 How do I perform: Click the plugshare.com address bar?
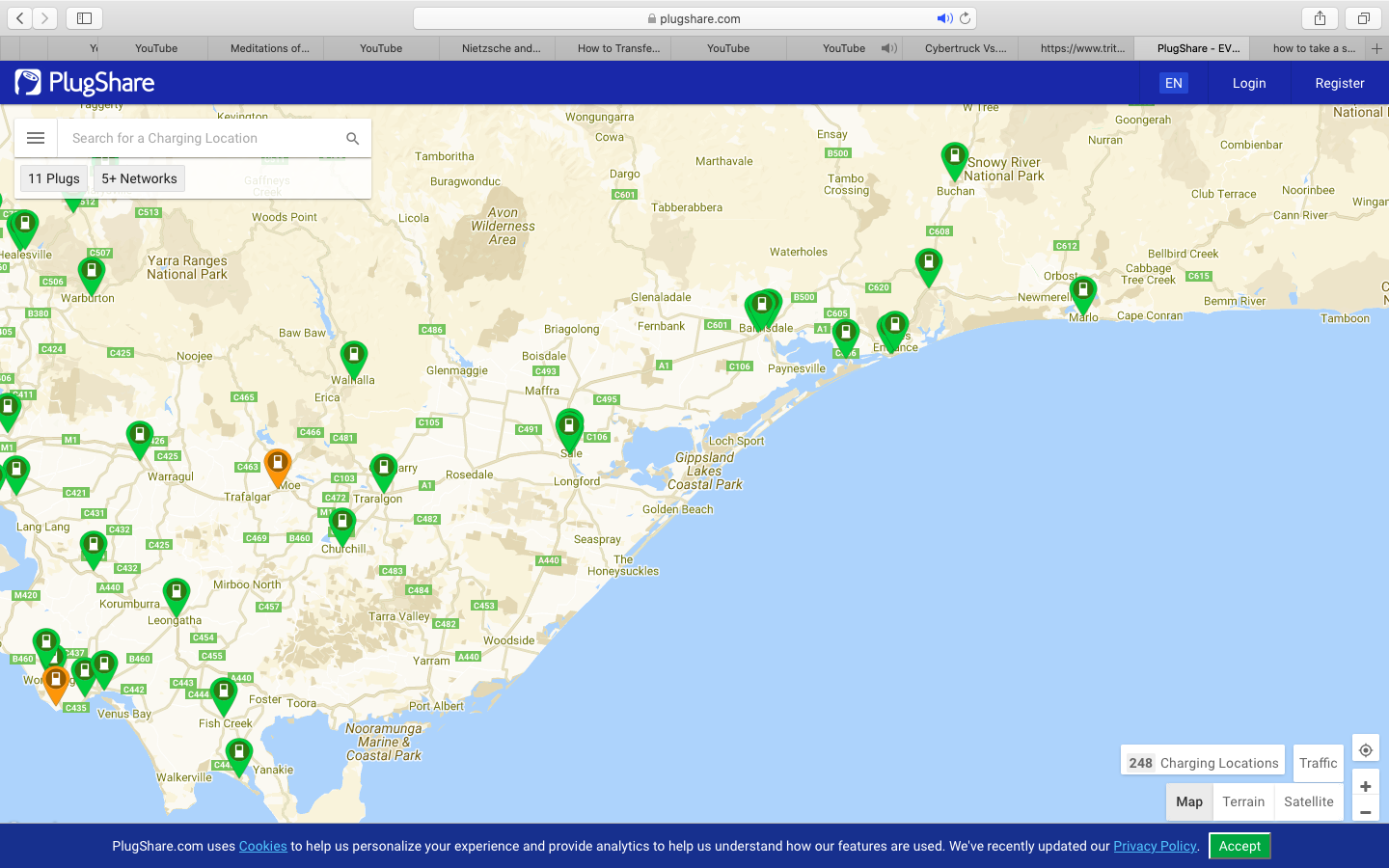tap(694, 18)
